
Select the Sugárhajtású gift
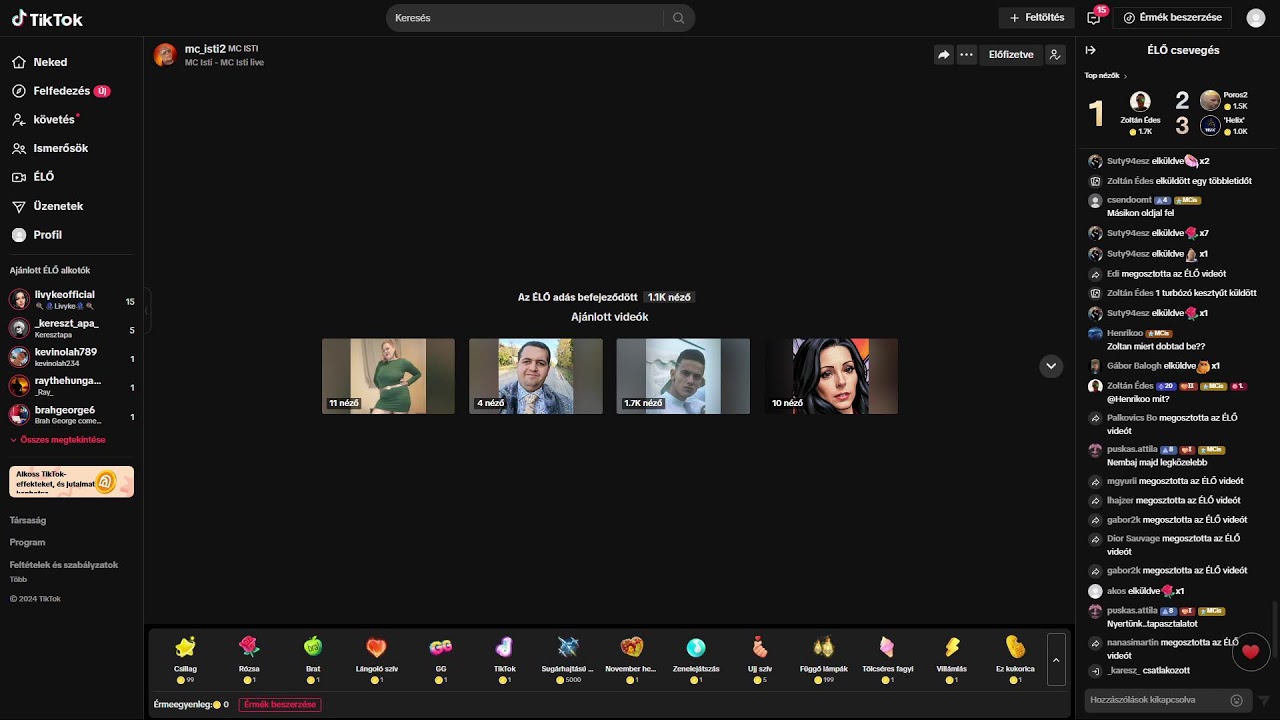(x=568, y=659)
